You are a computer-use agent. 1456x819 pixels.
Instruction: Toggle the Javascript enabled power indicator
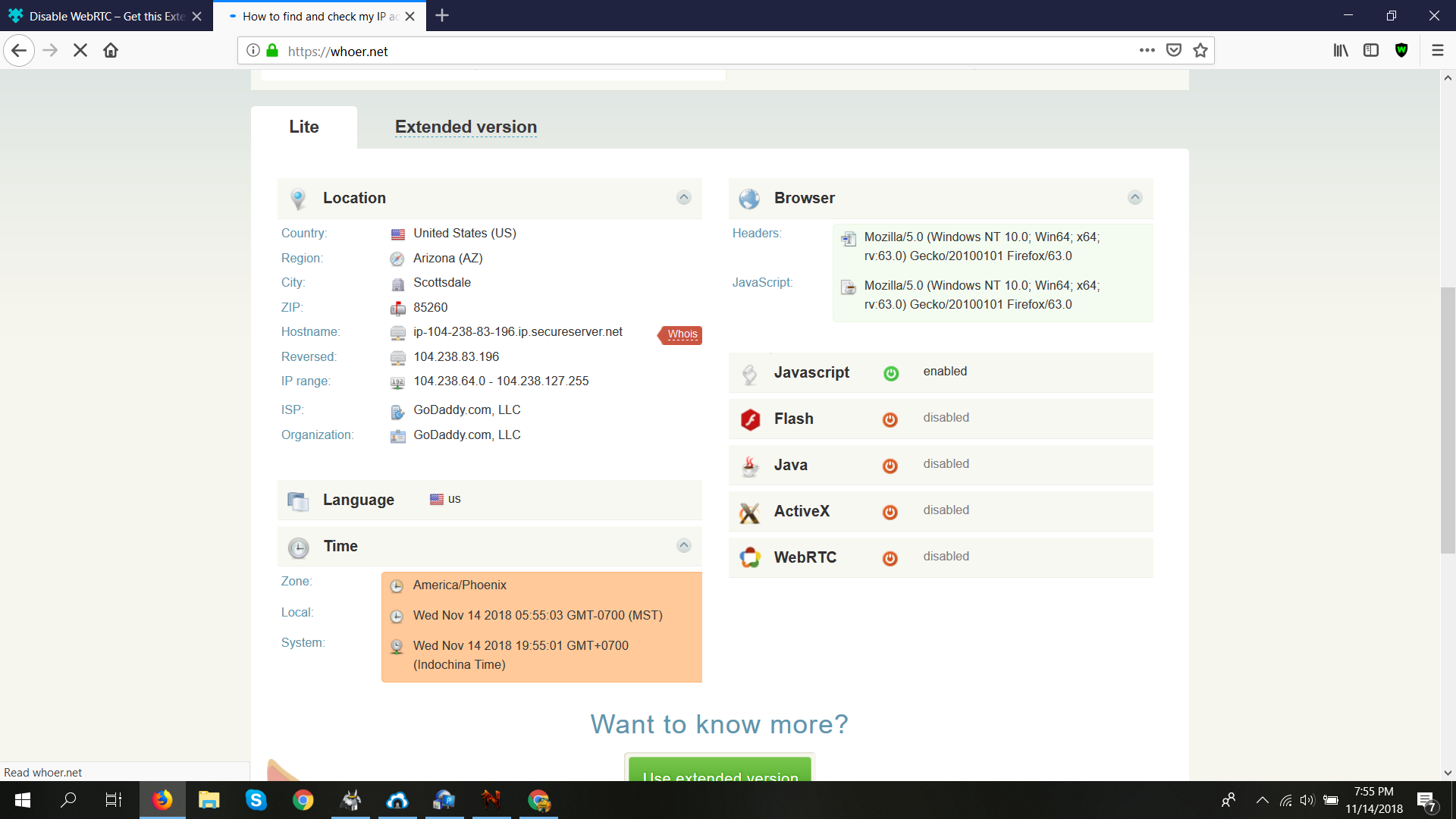(x=891, y=373)
